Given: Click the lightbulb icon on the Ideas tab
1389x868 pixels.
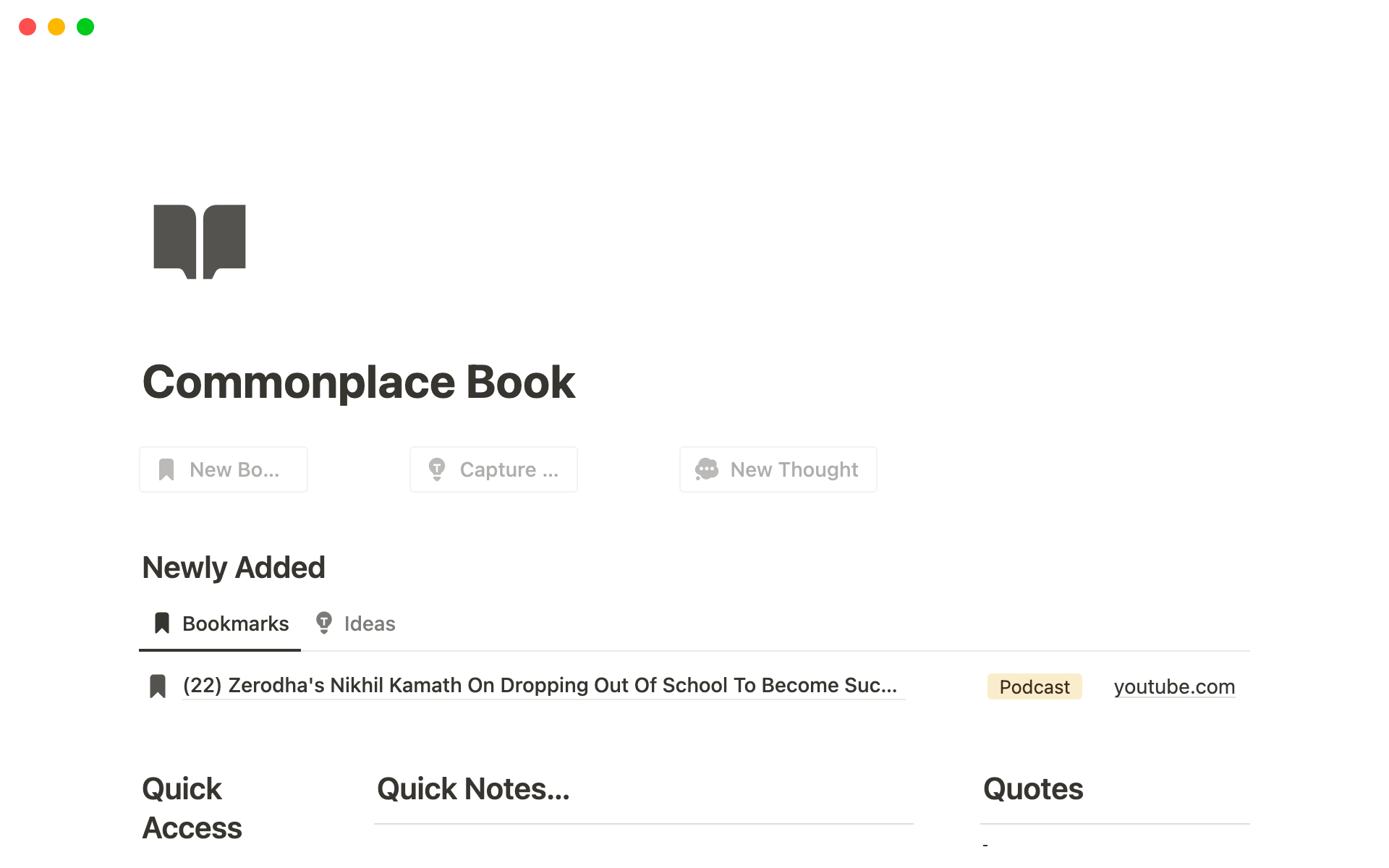Looking at the screenshot, I should [x=324, y=623].
